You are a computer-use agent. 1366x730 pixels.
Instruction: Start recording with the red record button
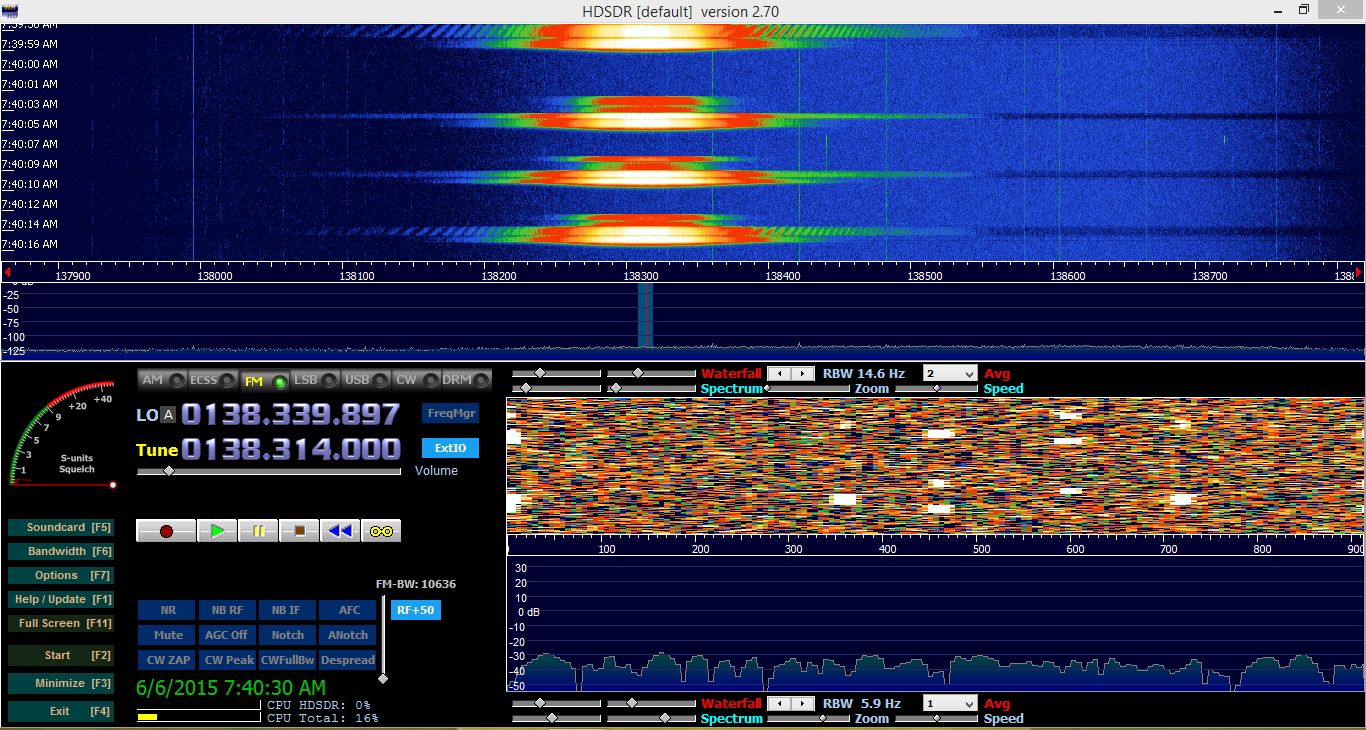(x=166, y=531)
